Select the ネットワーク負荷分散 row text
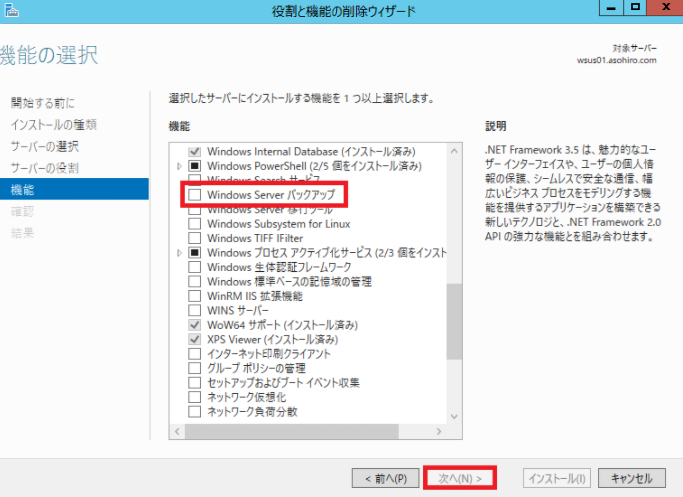 click(252, 412)
